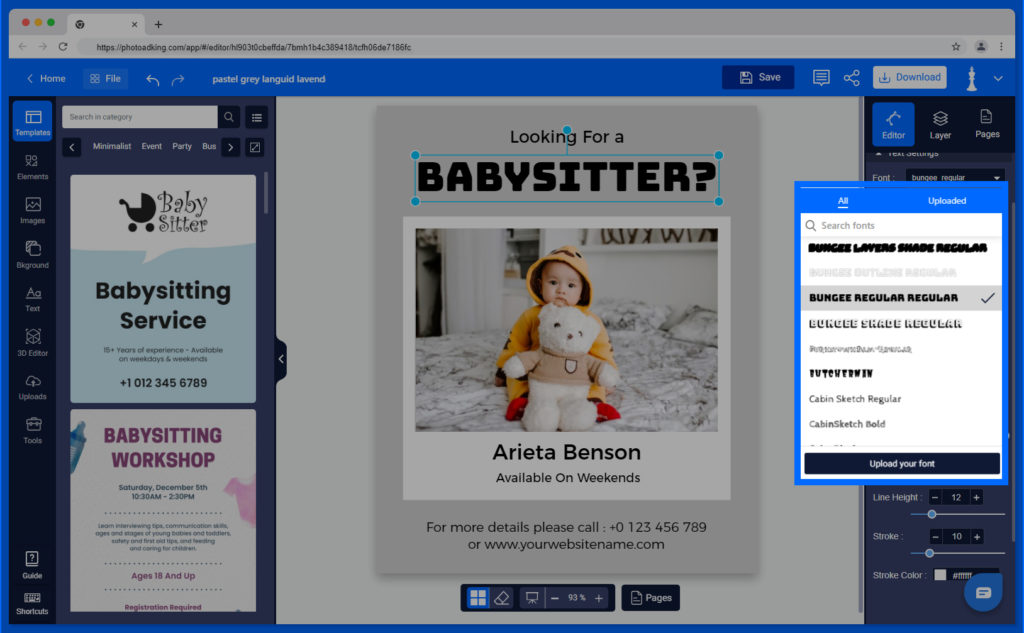
Task: Choose the Minimalist template category
Action: pyautogui.click(x=112, y=146)
